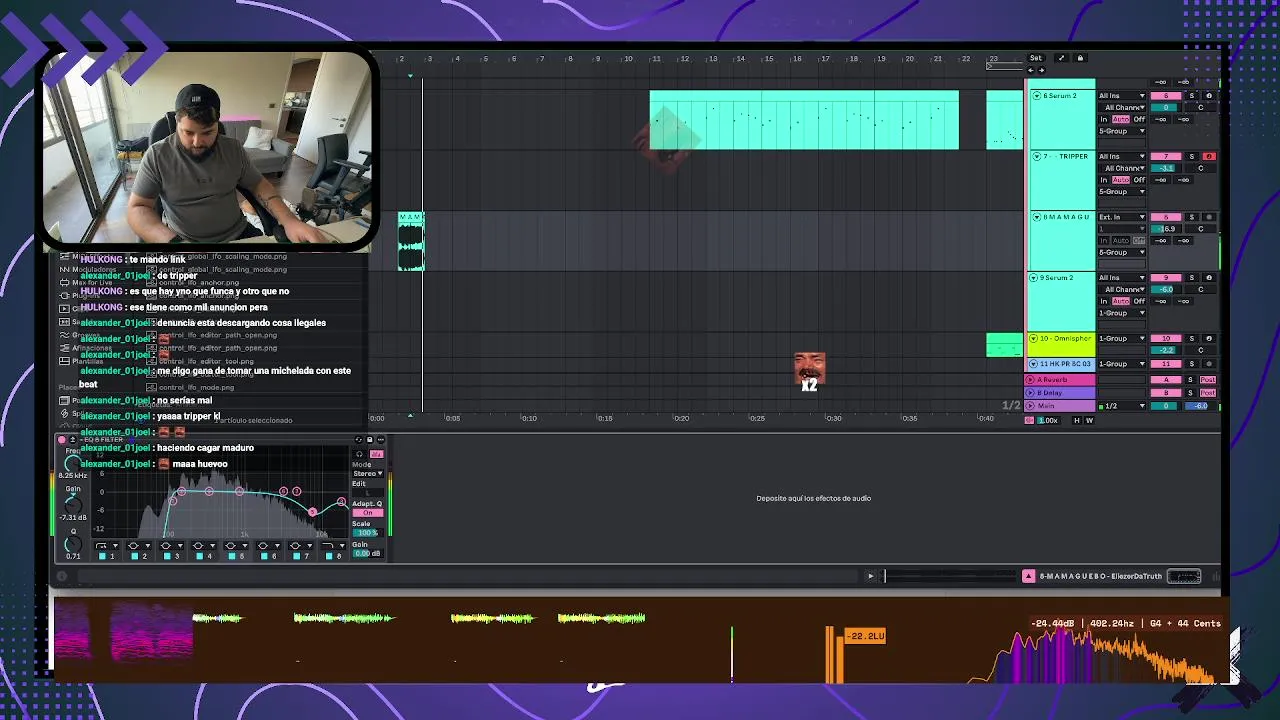Click the EQ Eight fold device icon

coord(73,440)
